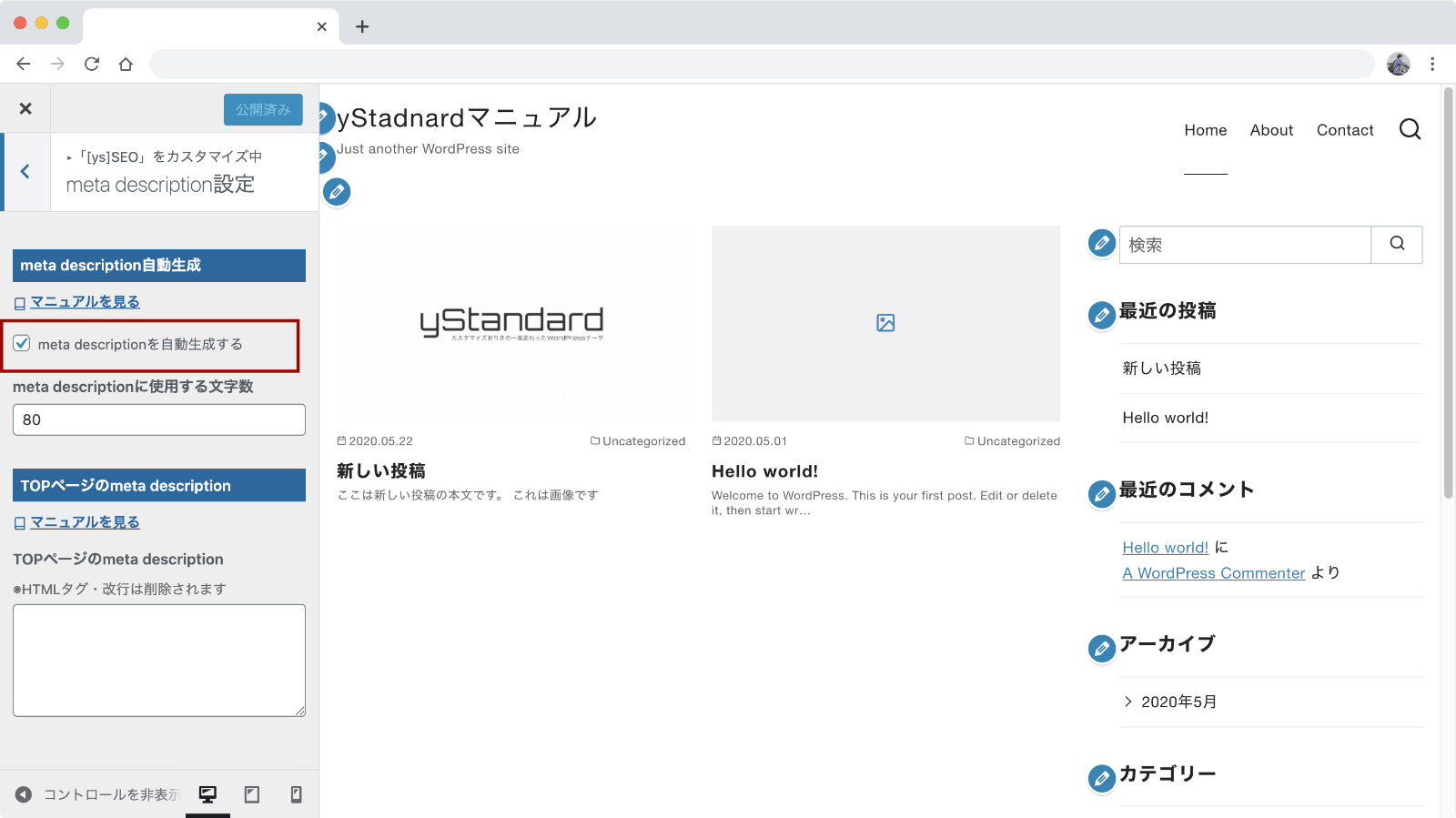Image resolution: width=1456 pixels, height=818 pixels.
Task: Click the 検索 sidebar search field
Action: 1245,245
